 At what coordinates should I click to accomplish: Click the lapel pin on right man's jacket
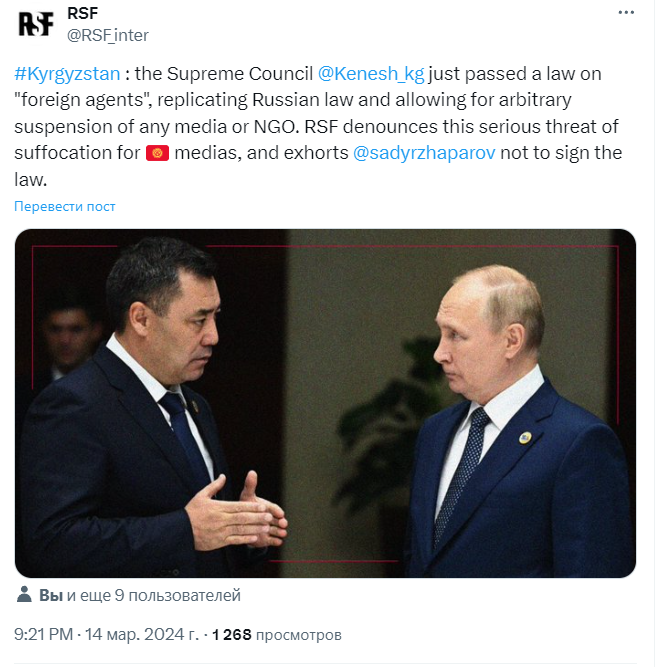524,437
